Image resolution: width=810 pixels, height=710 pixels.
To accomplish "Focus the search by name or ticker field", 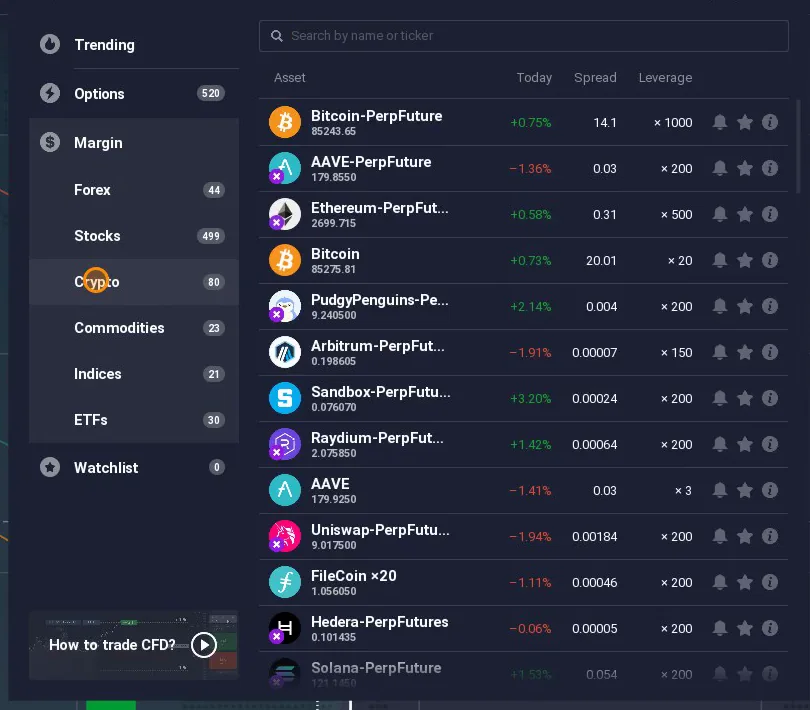I will point(523,36).
